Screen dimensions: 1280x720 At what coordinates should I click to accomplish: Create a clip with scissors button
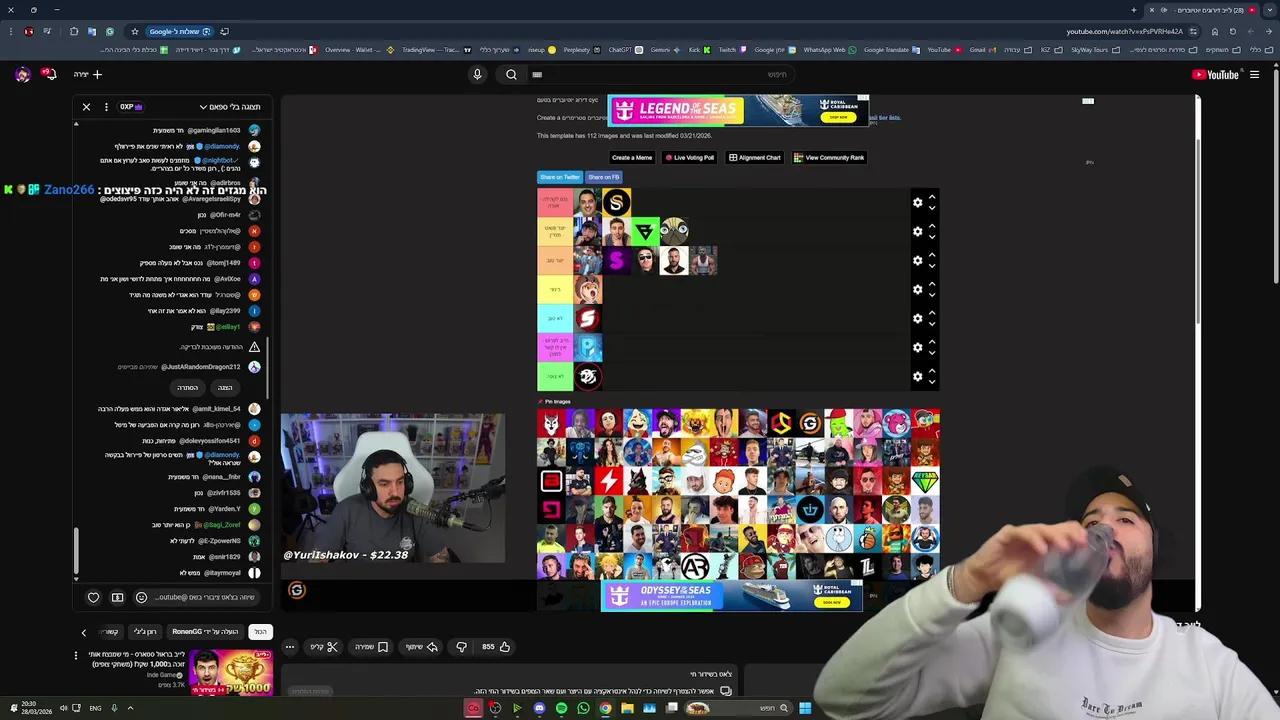point(325,647)
